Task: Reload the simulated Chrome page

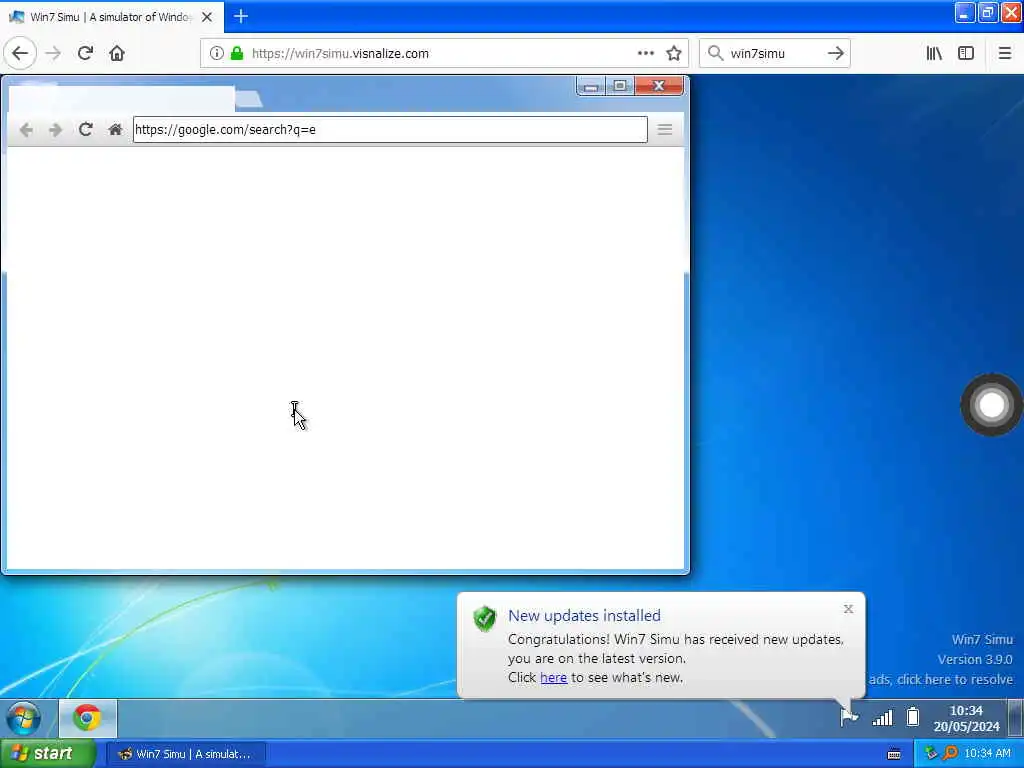Action: (86, 129)
